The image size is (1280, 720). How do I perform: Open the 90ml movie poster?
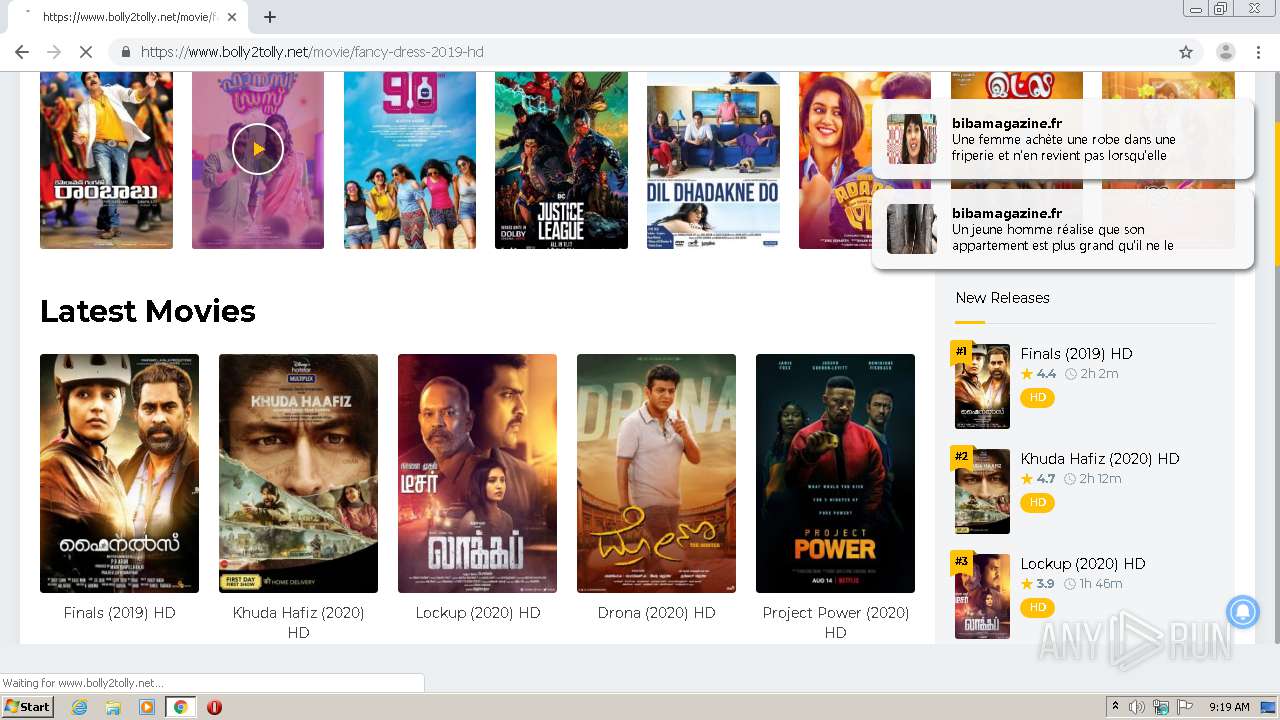click(x=410, y=160)
